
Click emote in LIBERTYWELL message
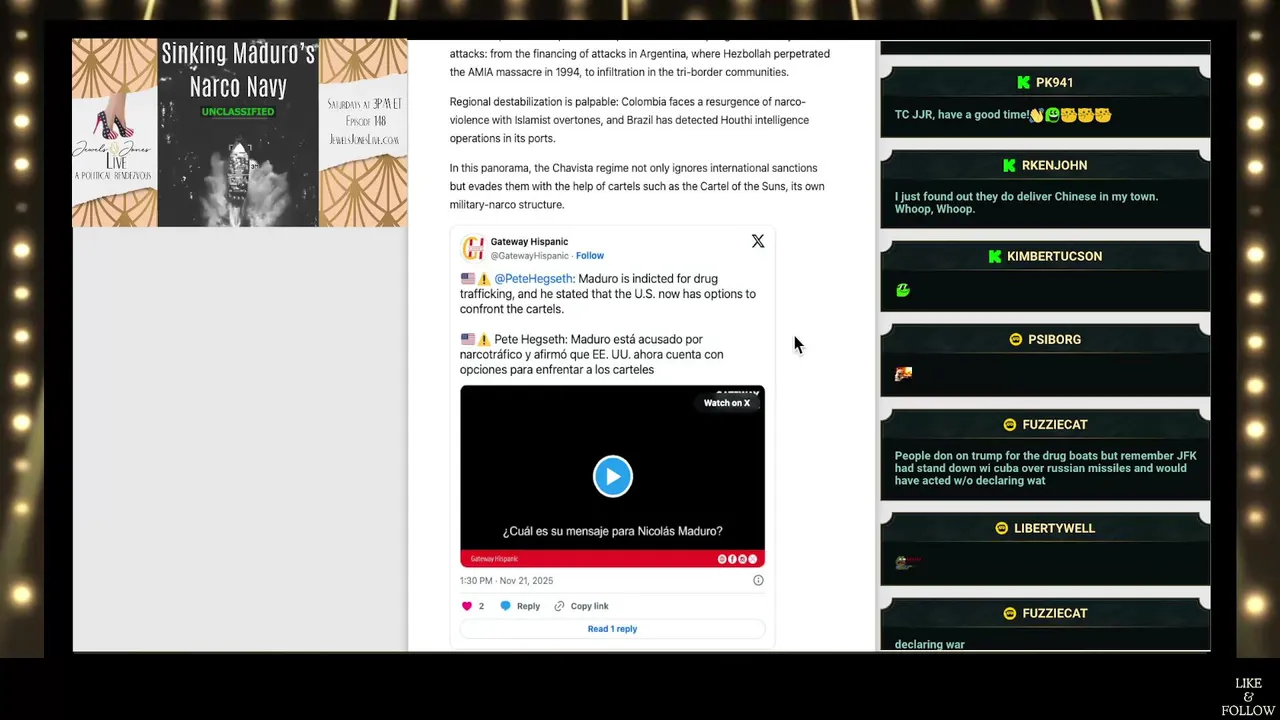tap(906, 563)
